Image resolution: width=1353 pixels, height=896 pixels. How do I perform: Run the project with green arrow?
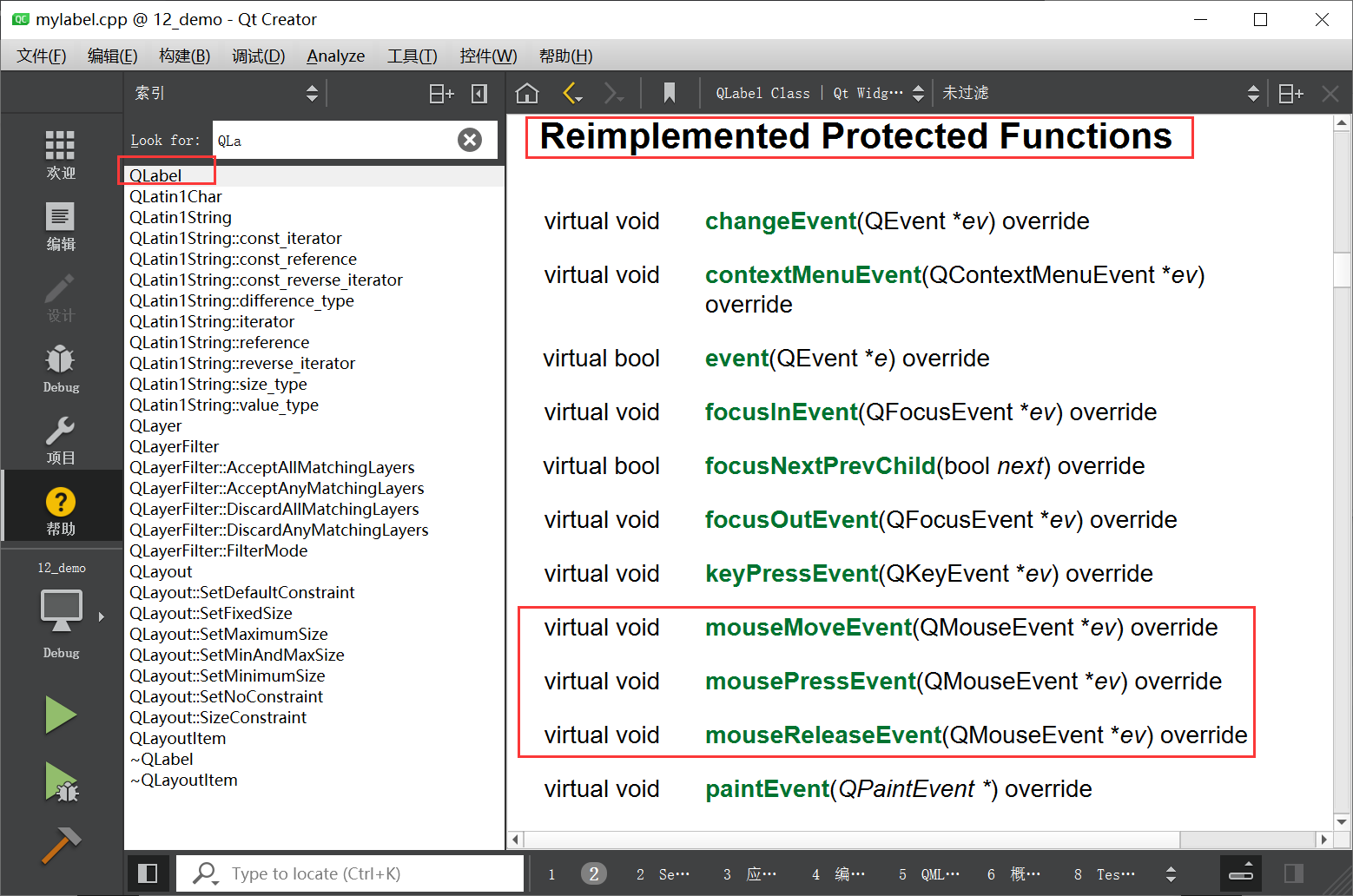61,715
